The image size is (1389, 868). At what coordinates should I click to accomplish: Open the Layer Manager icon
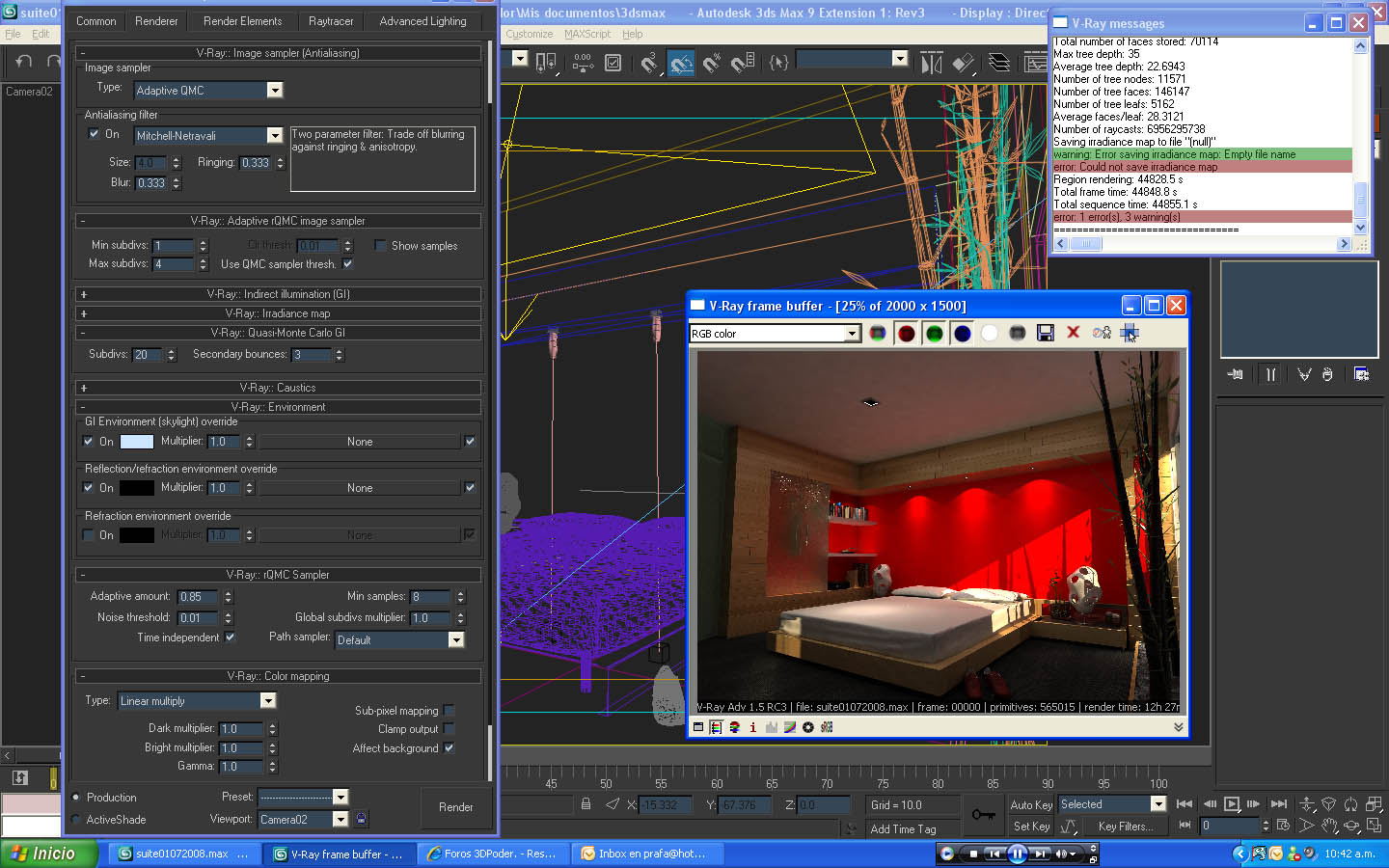(1000, 64)
